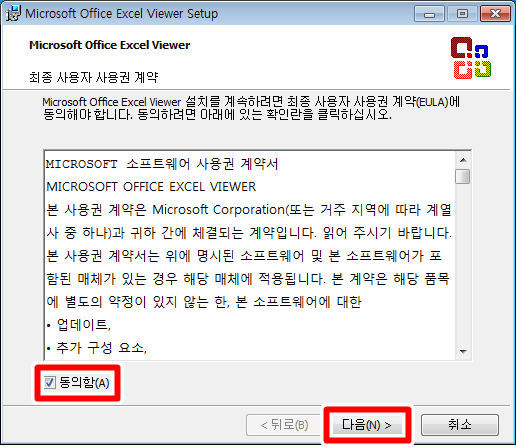Viewport: 516px width, 447px height.
Task: Click the scroll up arrow of license text
Action: 463,160
